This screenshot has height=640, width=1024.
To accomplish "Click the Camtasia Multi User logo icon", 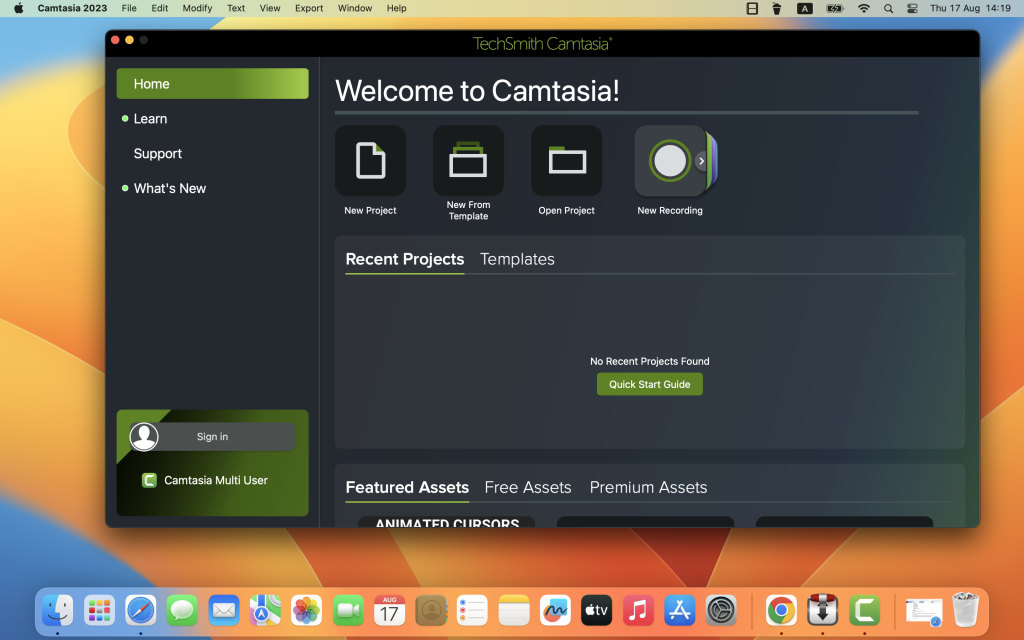I will pyautogui.click(x=149, y=481).
